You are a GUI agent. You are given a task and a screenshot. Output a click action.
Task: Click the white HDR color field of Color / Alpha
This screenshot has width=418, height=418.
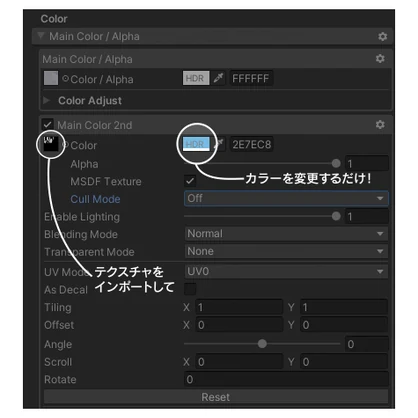(x=196, y=78)
